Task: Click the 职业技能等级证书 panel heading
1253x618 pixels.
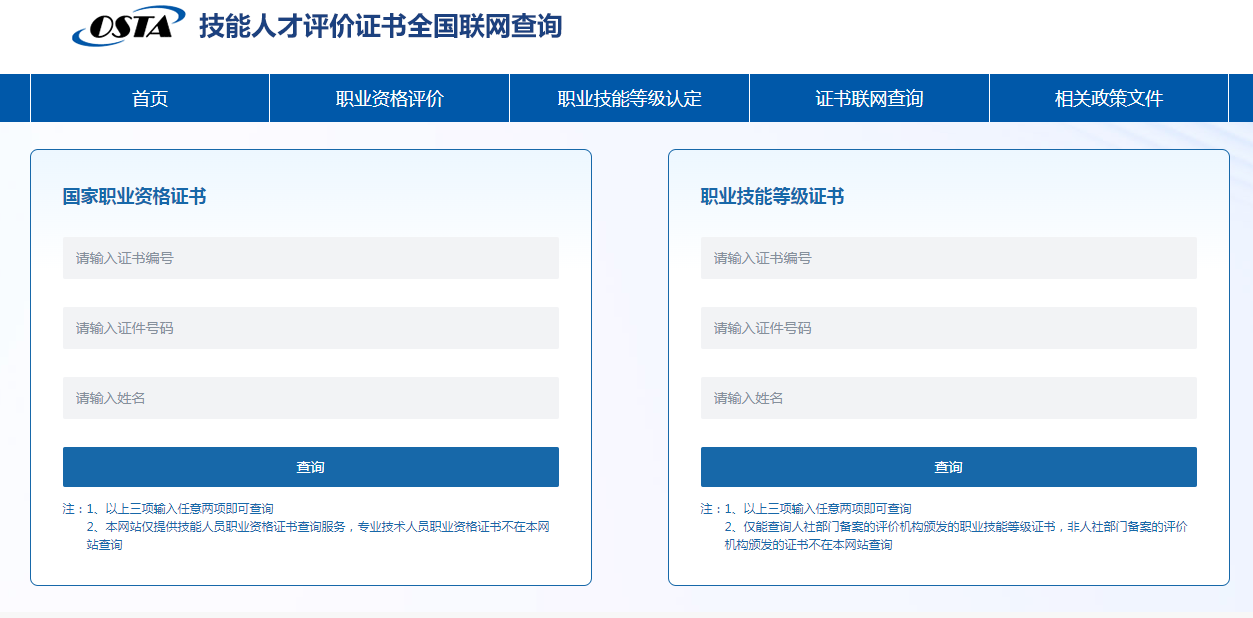Action: point(772,197)
